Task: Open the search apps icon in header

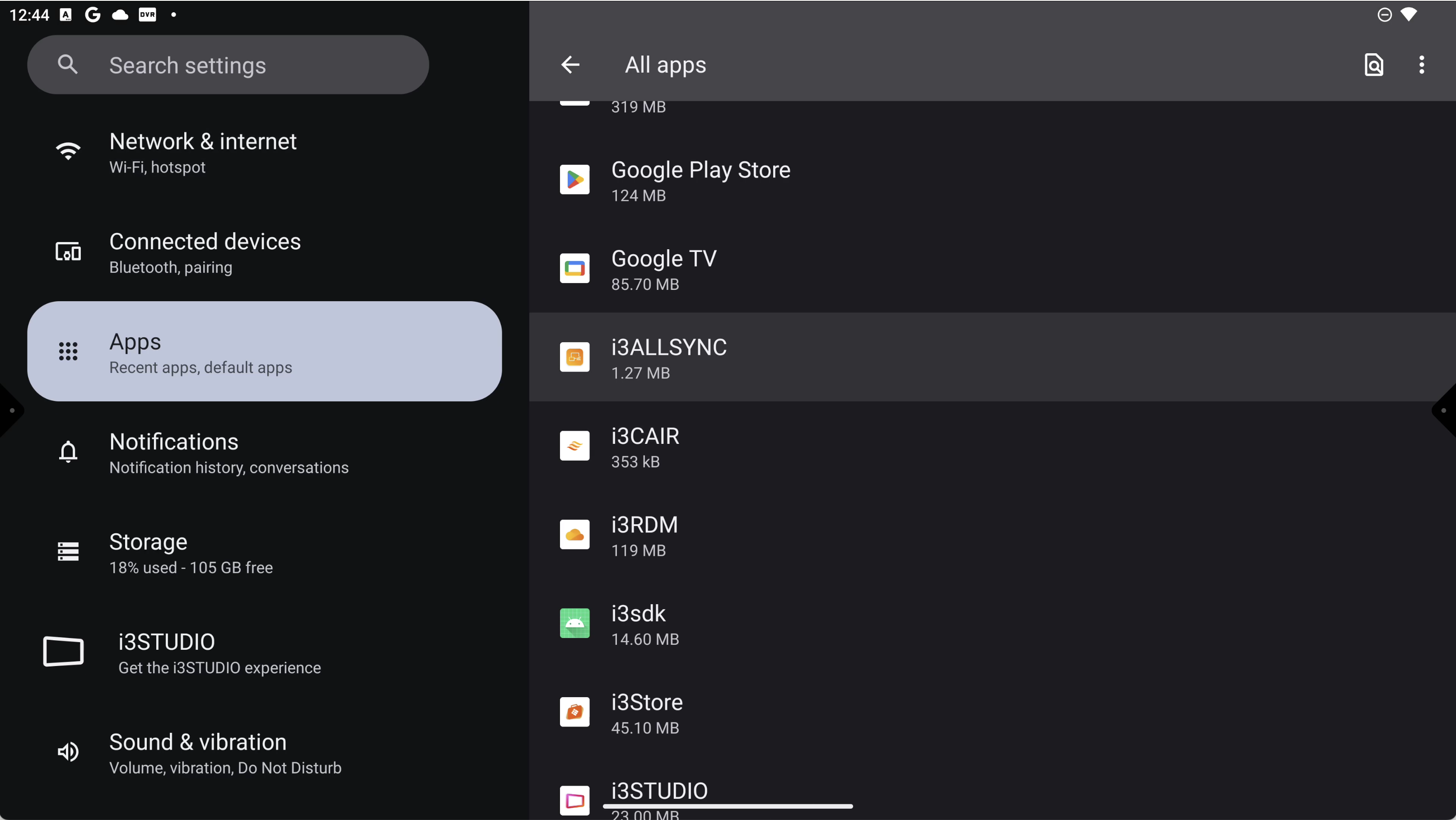Action: pos(1373,65)
